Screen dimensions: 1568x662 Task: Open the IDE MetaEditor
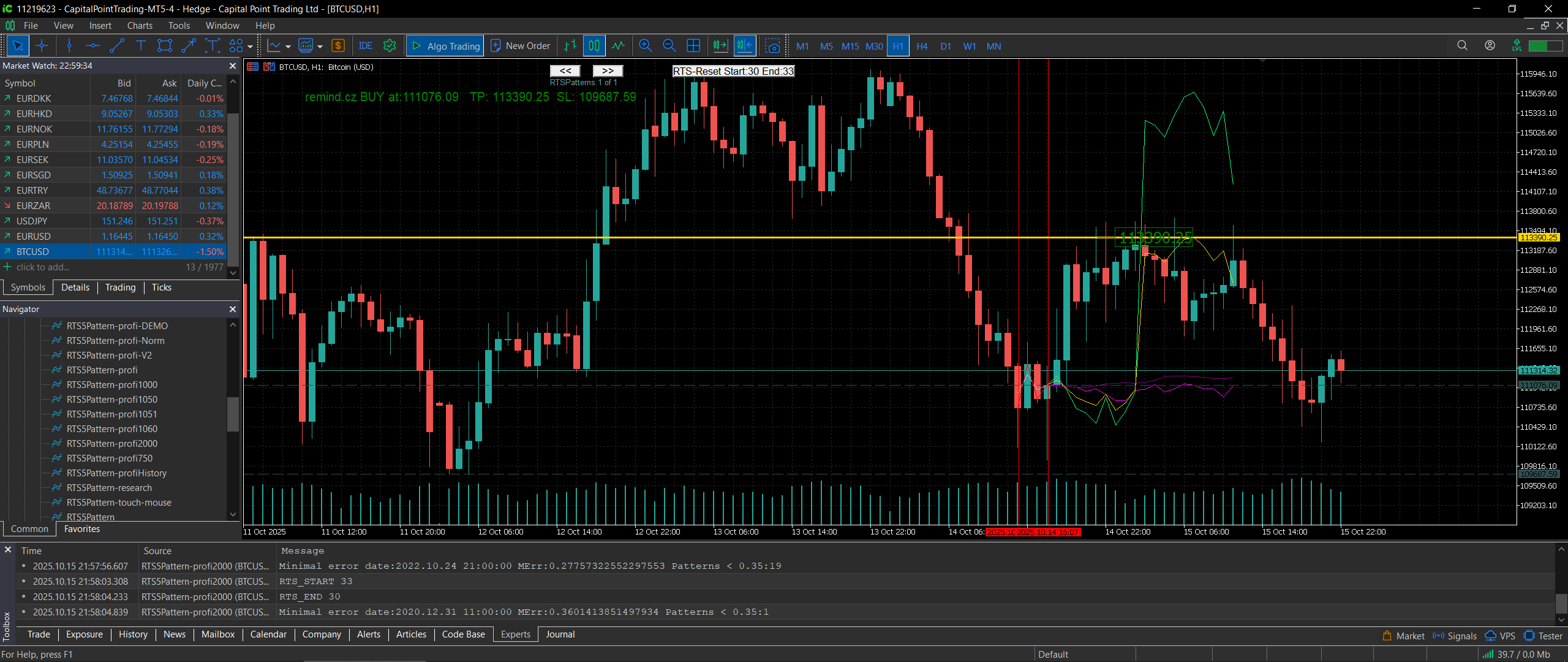(x=366, y=46)
